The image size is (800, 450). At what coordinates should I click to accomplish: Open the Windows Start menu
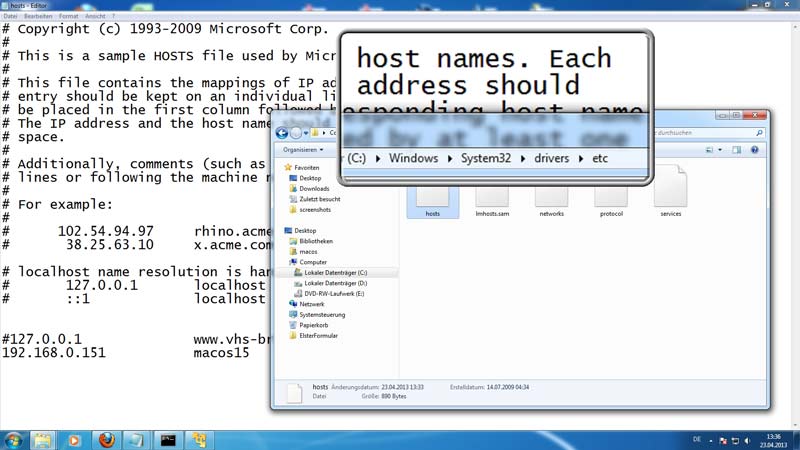[x=13, y=440]
